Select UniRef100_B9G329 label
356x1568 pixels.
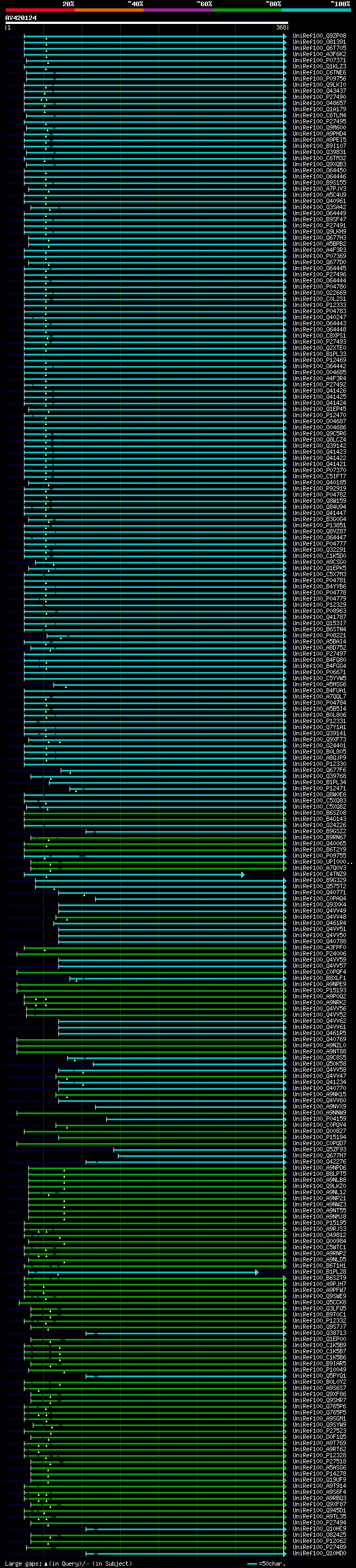tap(319, 880)
